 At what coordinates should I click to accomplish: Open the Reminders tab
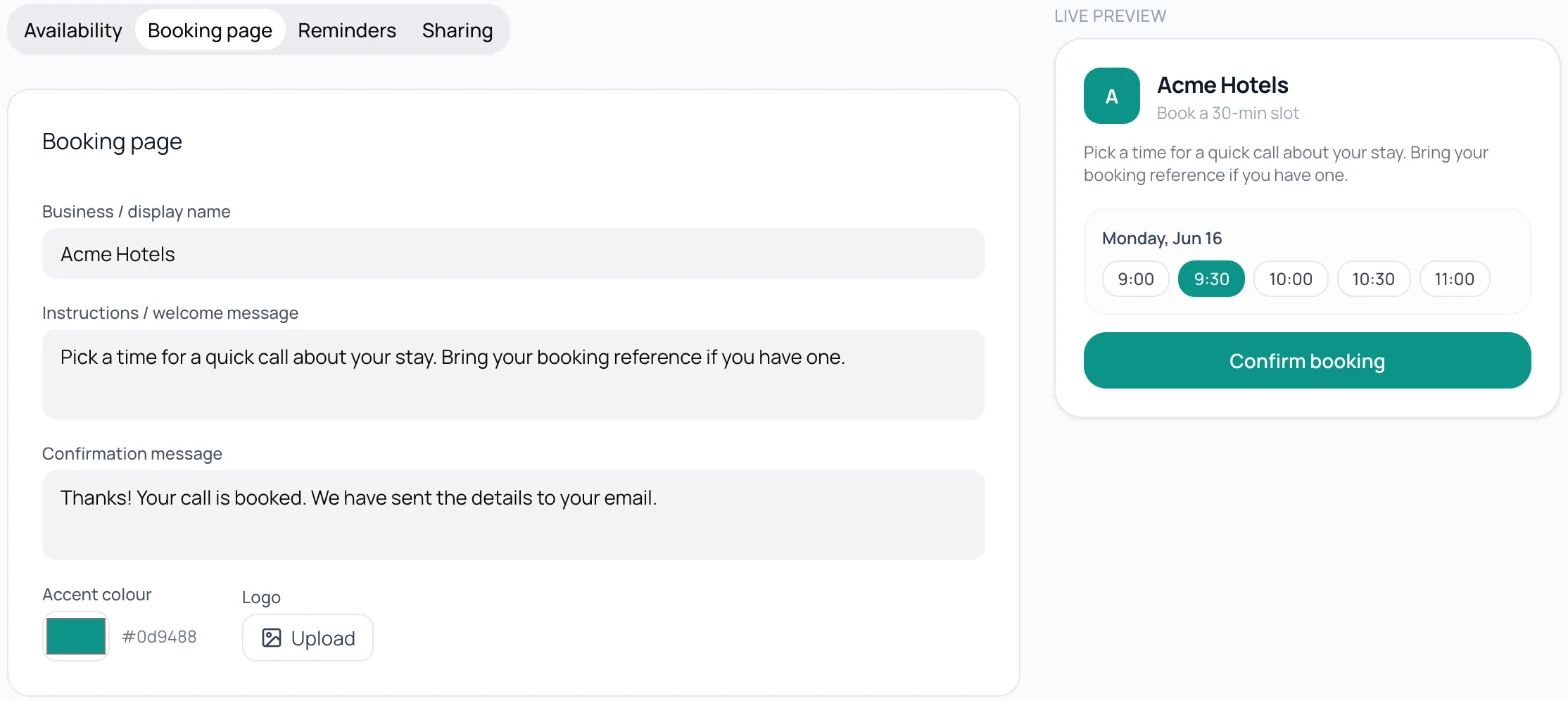[x=347, y=30]
